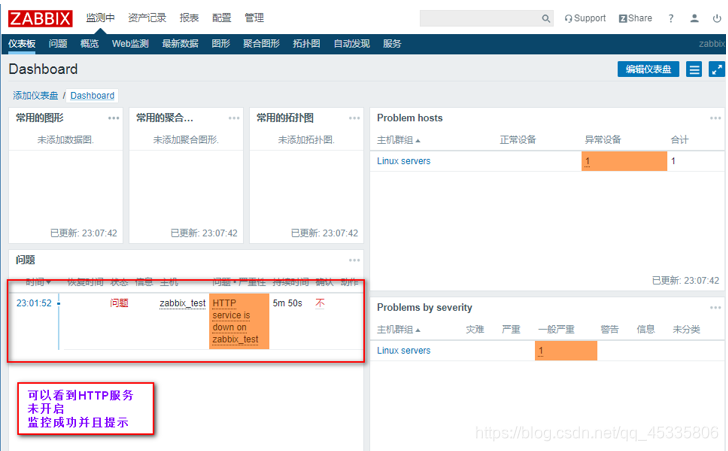Select the 服务 submenu tab
This screenshot has height=451, width=728.
392,44
